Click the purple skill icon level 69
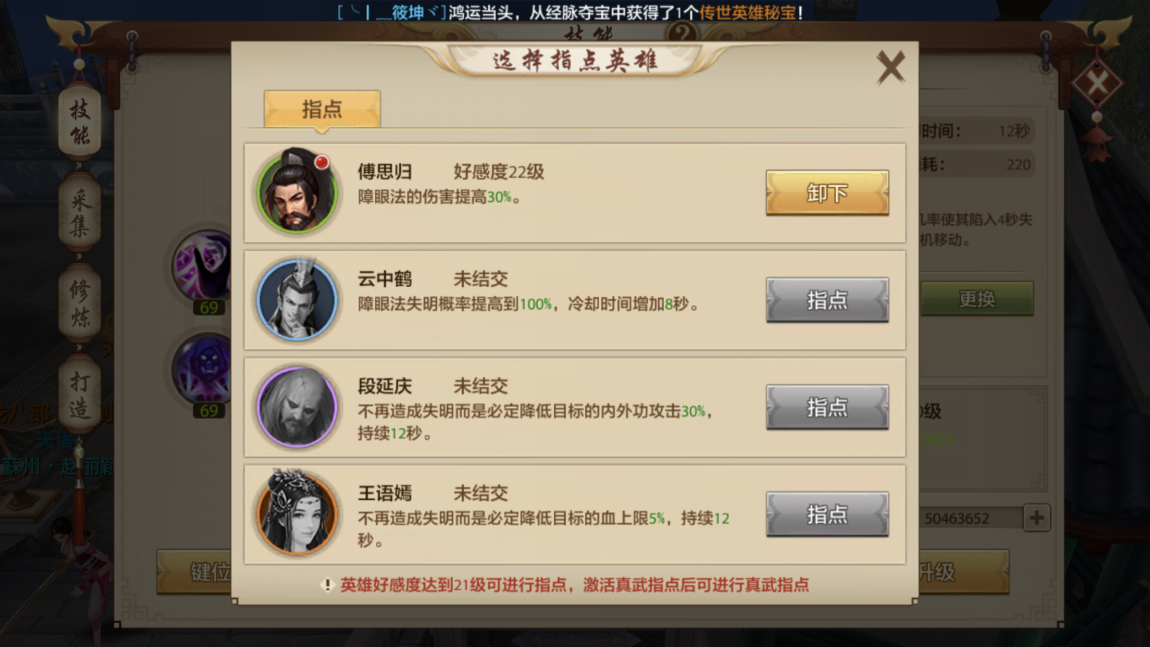This screenshot has height=647, width=1150. (203, 266)
